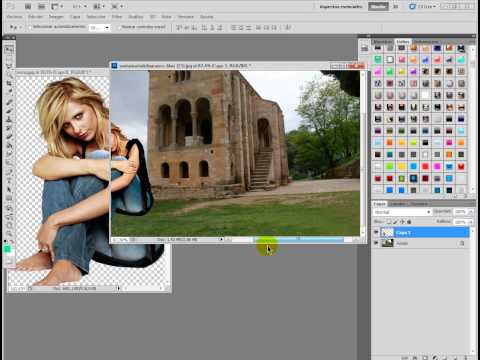The height and width of the screenshot is (360, 480).
Task: Pick the Crop tool in toolbox
Action: pyautogui.click(x=9, y=83)
